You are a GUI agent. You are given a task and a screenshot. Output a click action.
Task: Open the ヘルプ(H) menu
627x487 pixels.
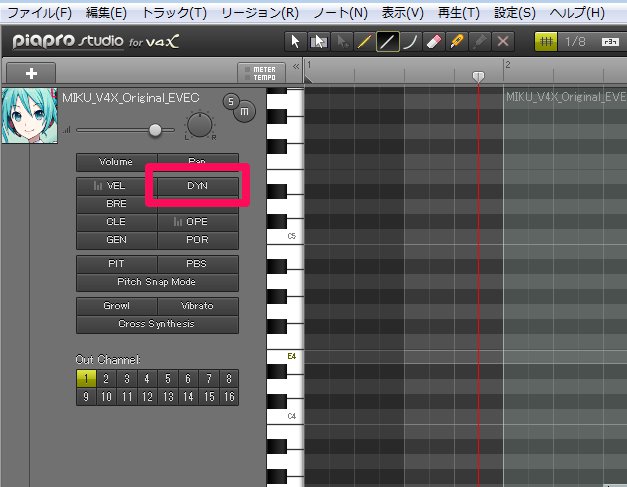(577, 13)
